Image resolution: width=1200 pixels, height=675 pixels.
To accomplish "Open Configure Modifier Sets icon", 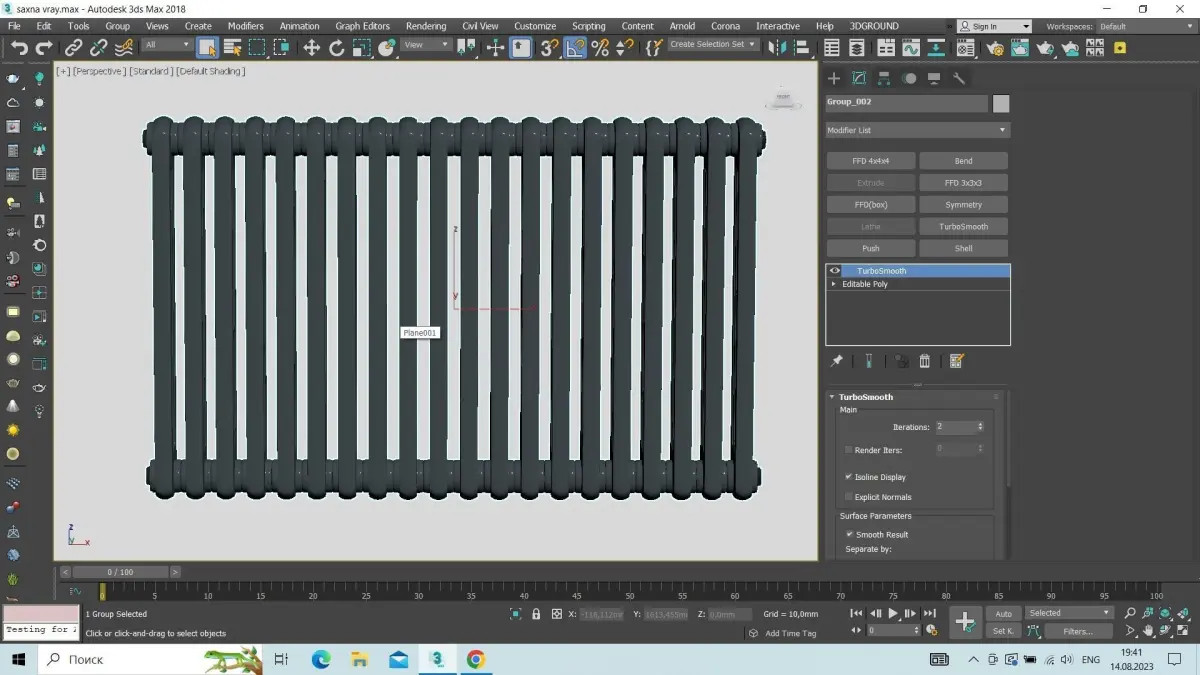I will [956, 361].
